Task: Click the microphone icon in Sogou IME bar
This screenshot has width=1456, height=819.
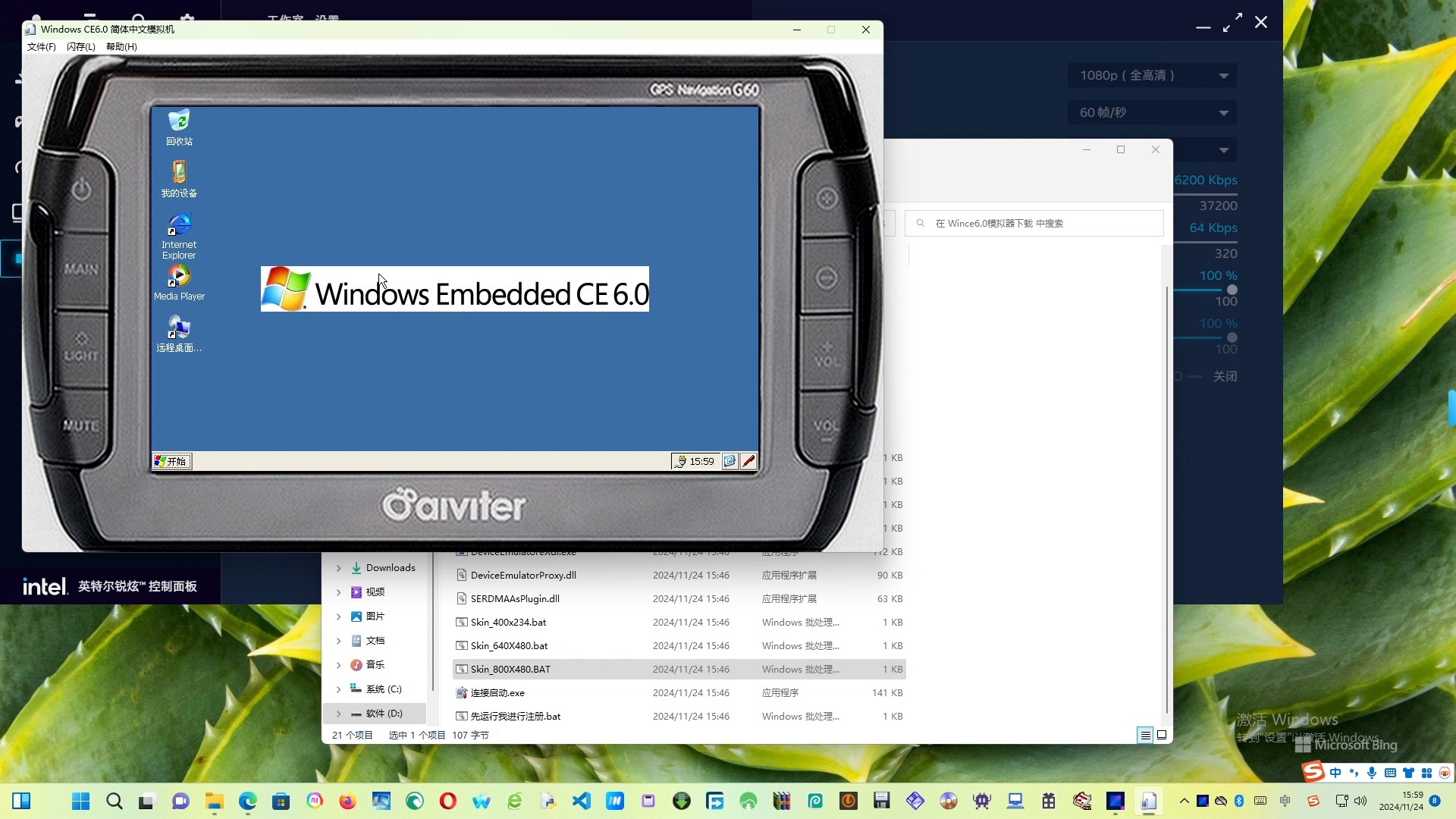Action: point(1372,773)
